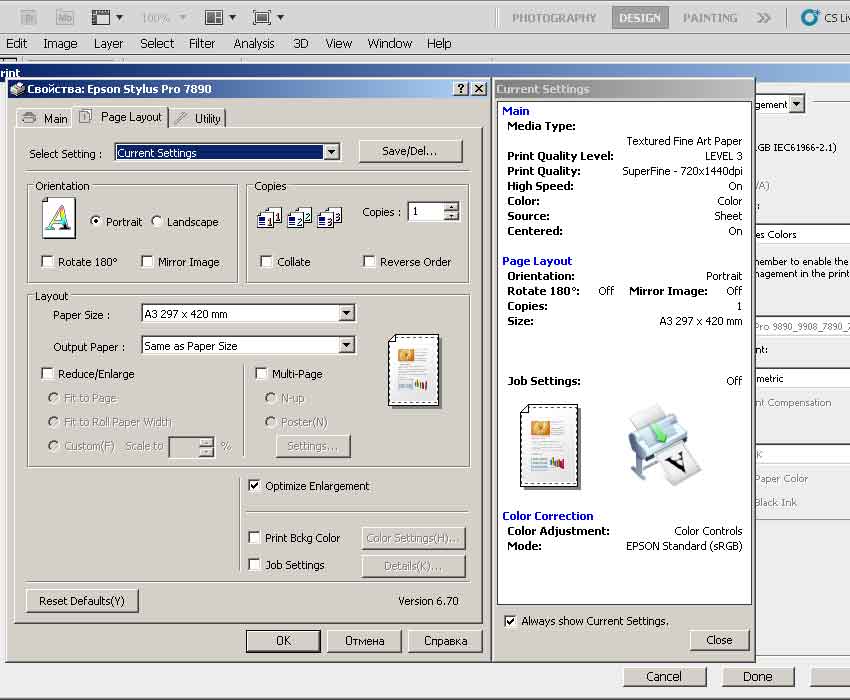Expand the Select Setting dropdown
850x700 pixels.
tap(332, 152)
